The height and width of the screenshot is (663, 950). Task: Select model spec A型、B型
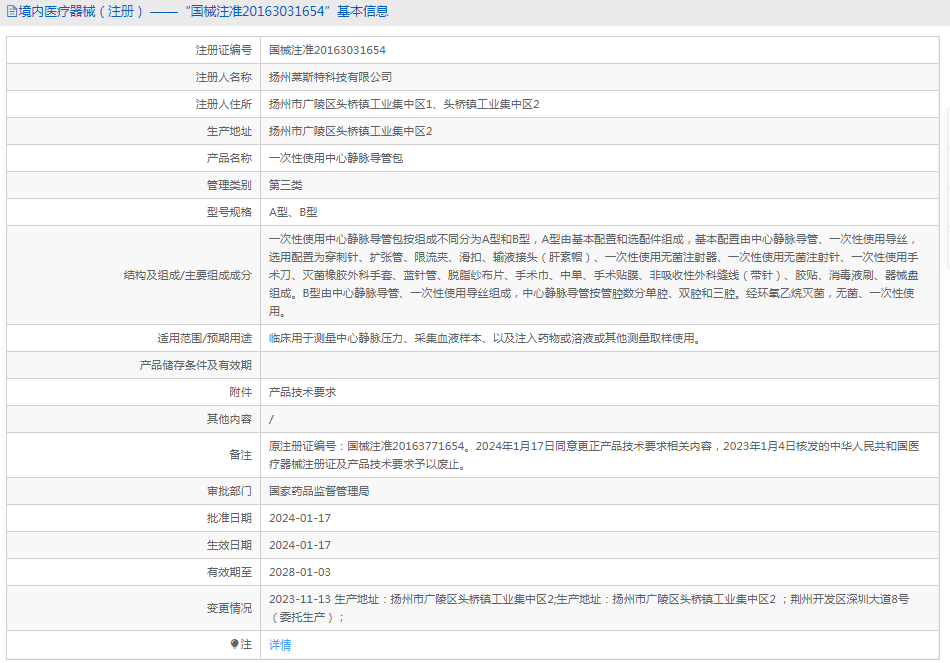[x=293, y=212]
